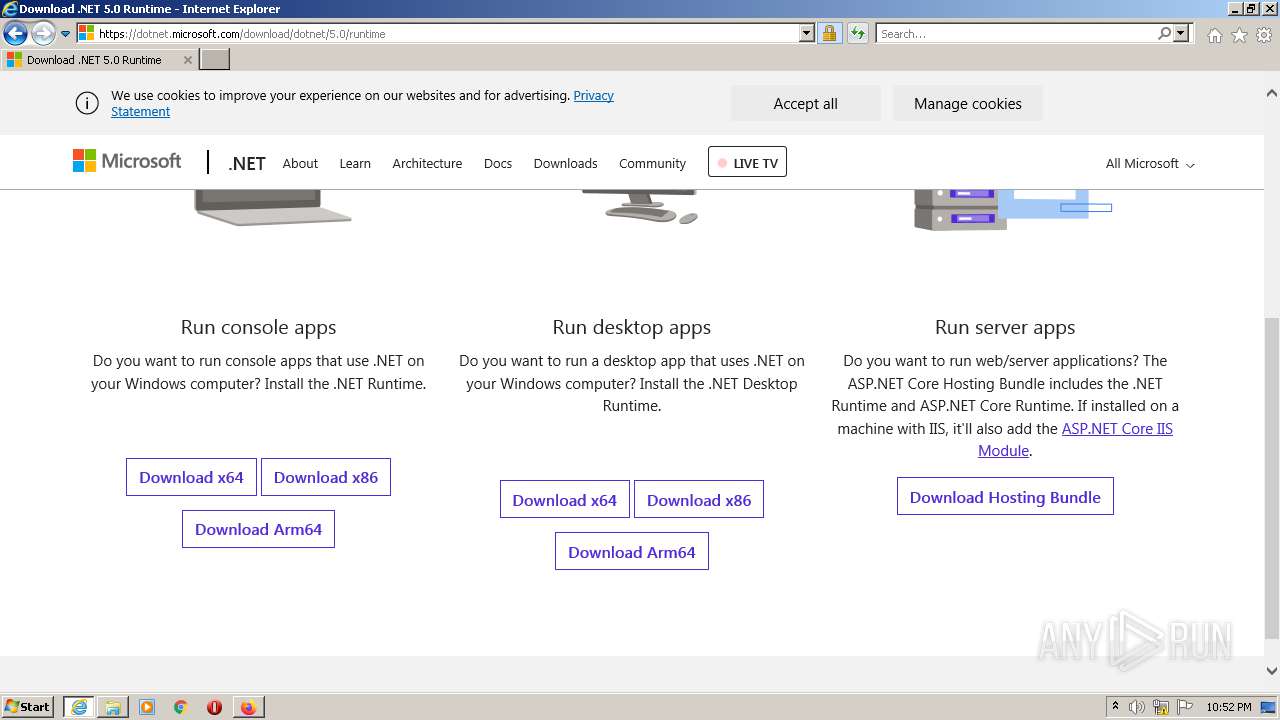Image resolution: width=1280 pixels, height=720 pixels.
Task: Click the Run server apps heading
Action: coord(1005,327)
